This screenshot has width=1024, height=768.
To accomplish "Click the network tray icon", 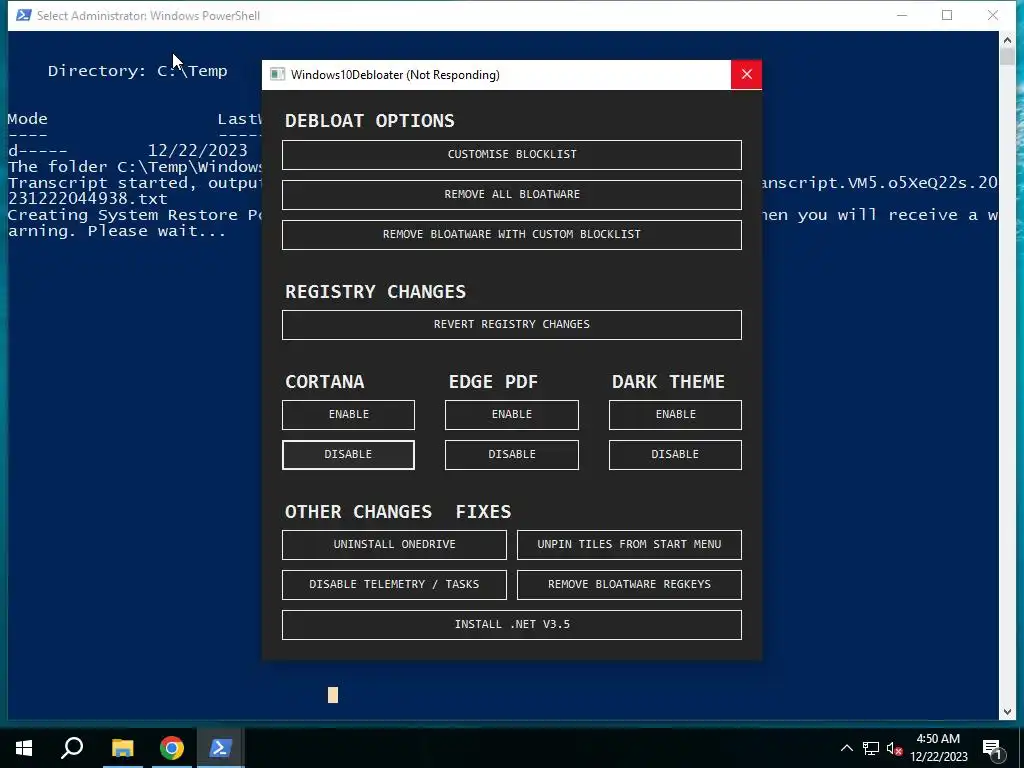I will pos(871,748).
